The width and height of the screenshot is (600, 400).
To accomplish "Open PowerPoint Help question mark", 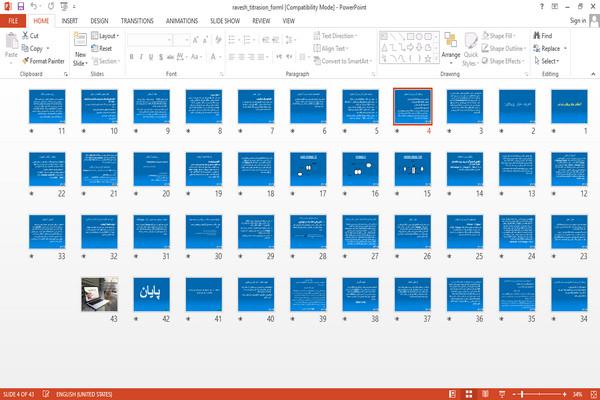I will pos(542,7).
